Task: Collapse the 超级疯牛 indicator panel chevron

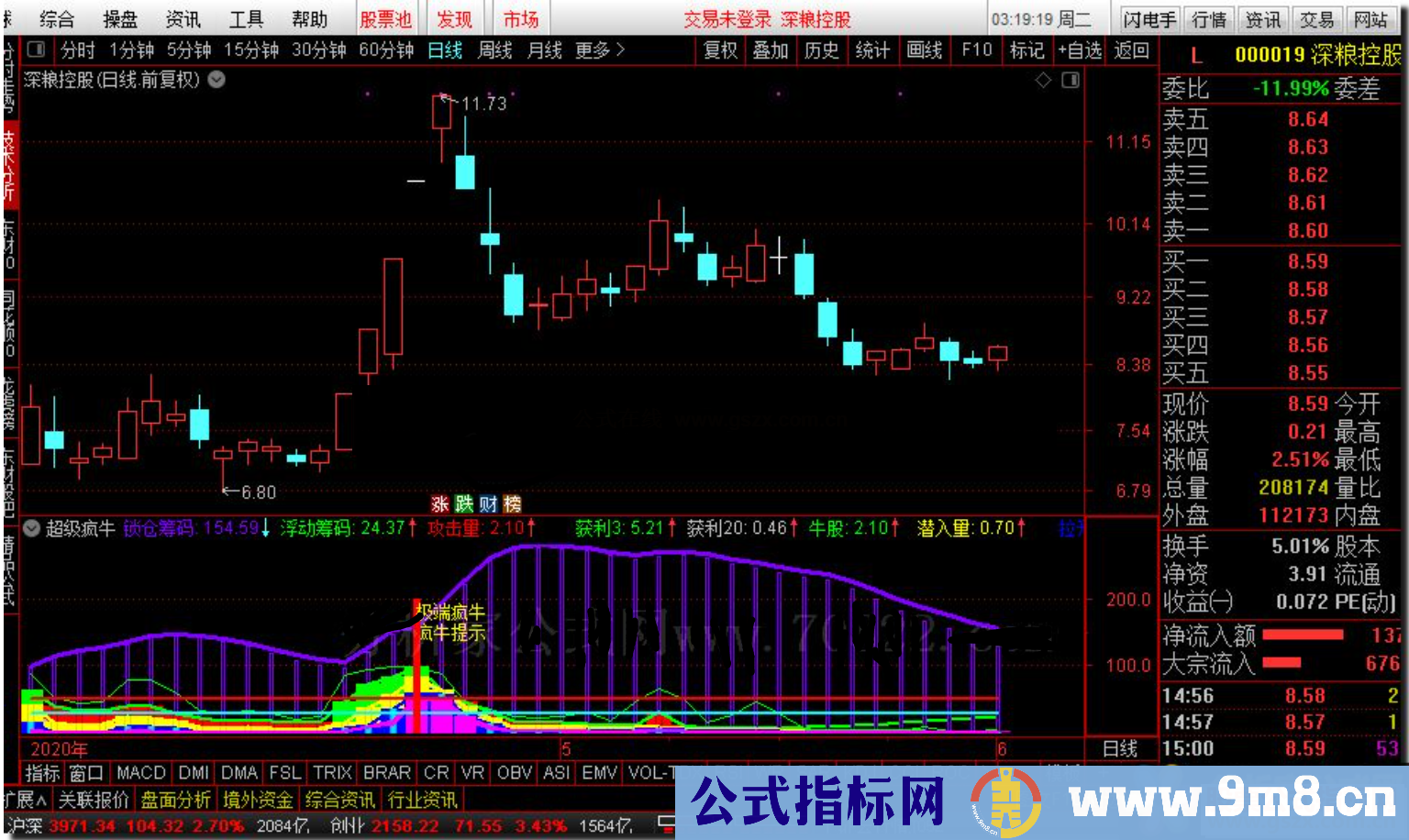Action: coord(31,528)
